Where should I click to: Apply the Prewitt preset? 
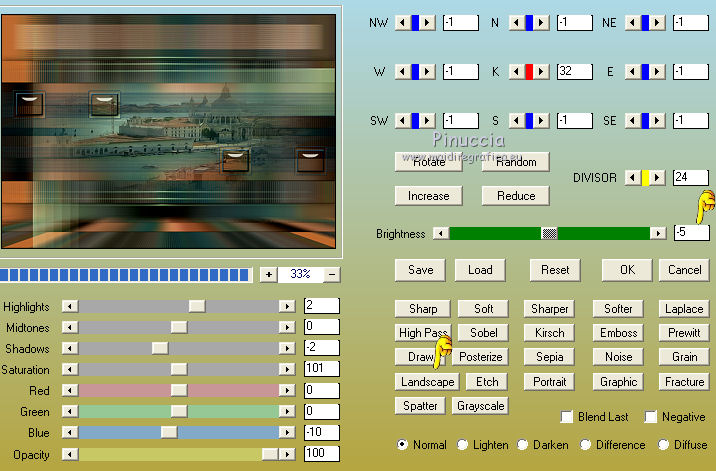(x=684, y=333)
